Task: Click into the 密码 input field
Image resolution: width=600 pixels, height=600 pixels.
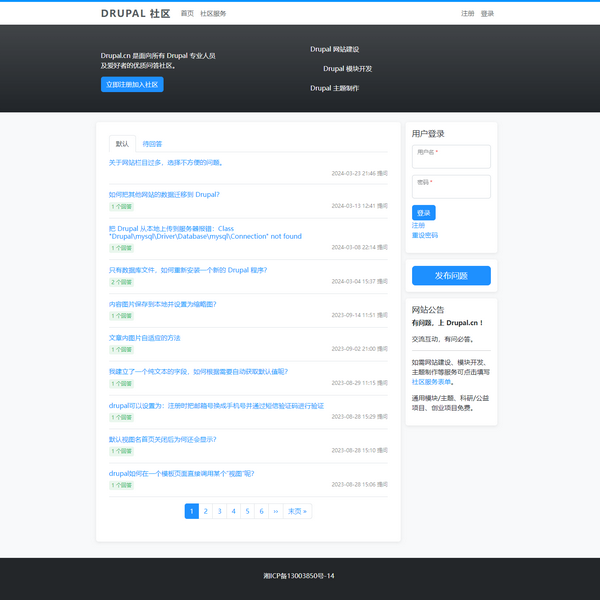Action: (x=450, y=187)
